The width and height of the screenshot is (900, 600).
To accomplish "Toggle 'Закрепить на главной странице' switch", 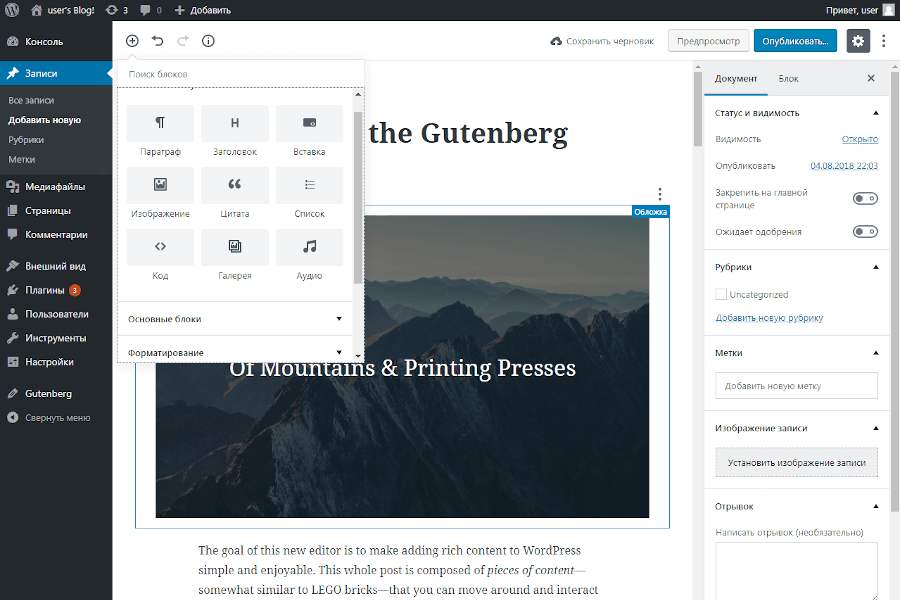I will [x=865, y=199].
